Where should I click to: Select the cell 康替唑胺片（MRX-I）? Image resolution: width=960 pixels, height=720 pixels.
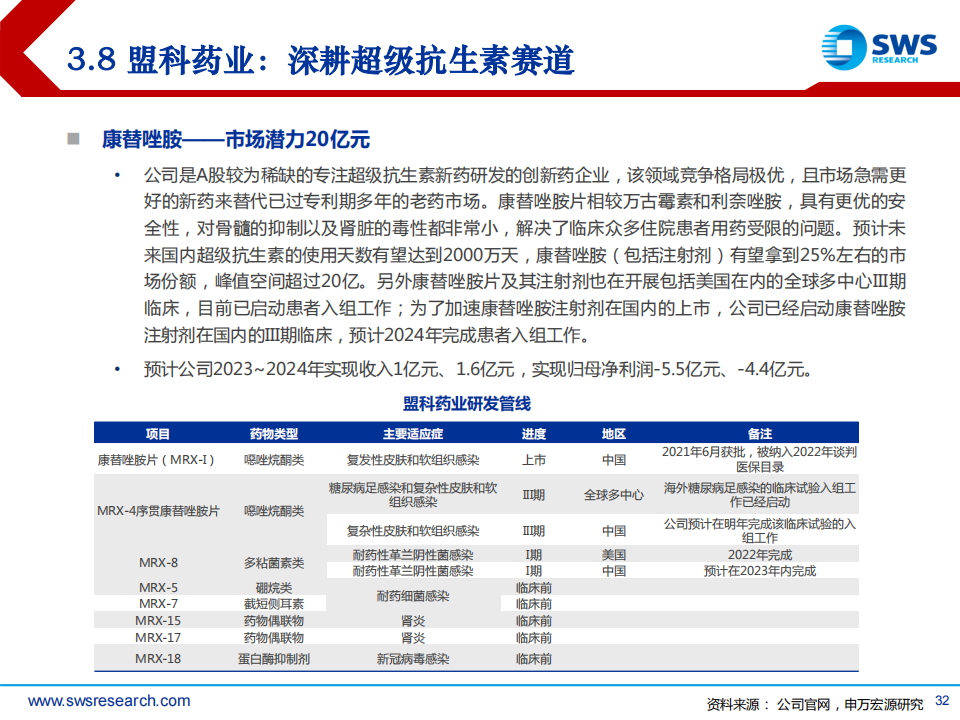click(158, 460)
